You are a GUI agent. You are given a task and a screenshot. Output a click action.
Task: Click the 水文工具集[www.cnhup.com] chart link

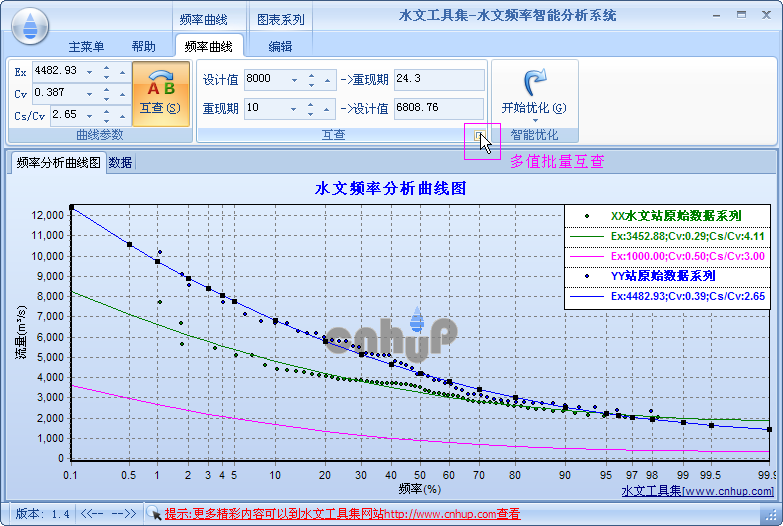coord(697,491)
